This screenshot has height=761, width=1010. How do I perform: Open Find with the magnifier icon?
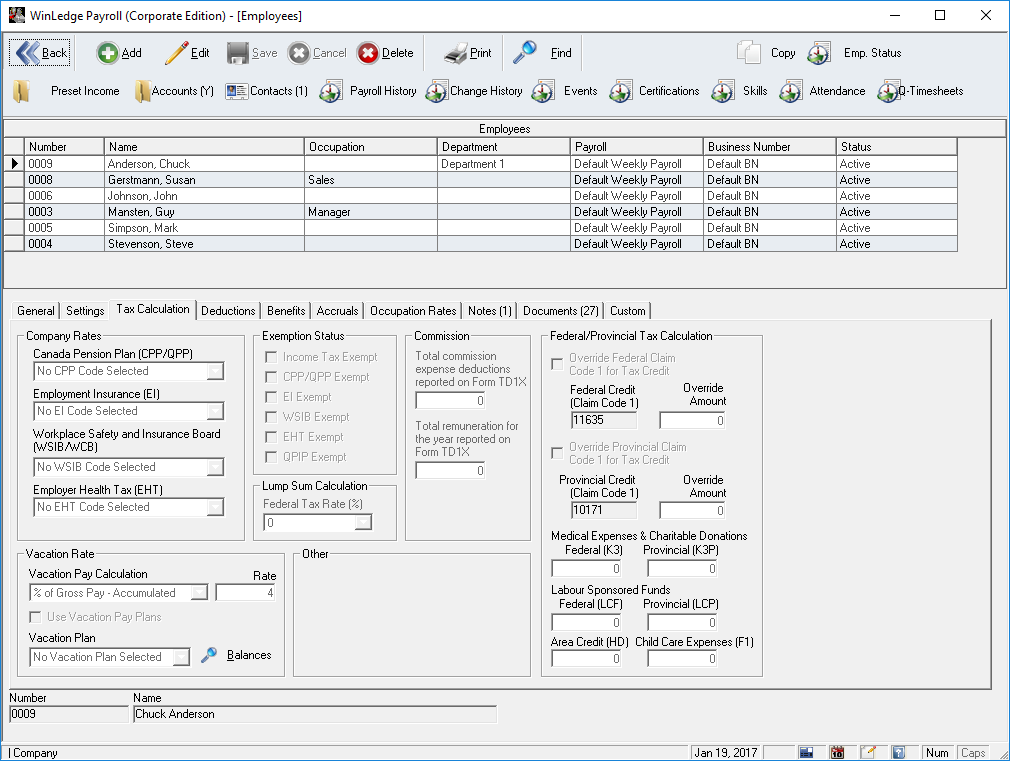click(x=525, y=52)
